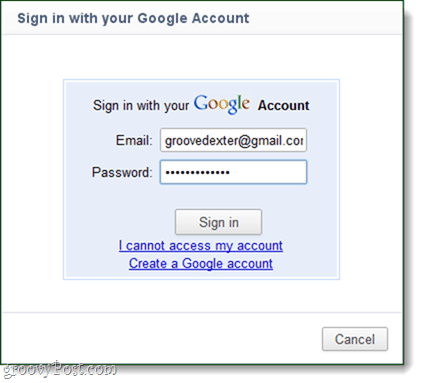The height and width of the screenshot is (383, 422).
Task: Click the horizontal divider line above Cancel
Action: pyautogui.click(x=201, y=313)
